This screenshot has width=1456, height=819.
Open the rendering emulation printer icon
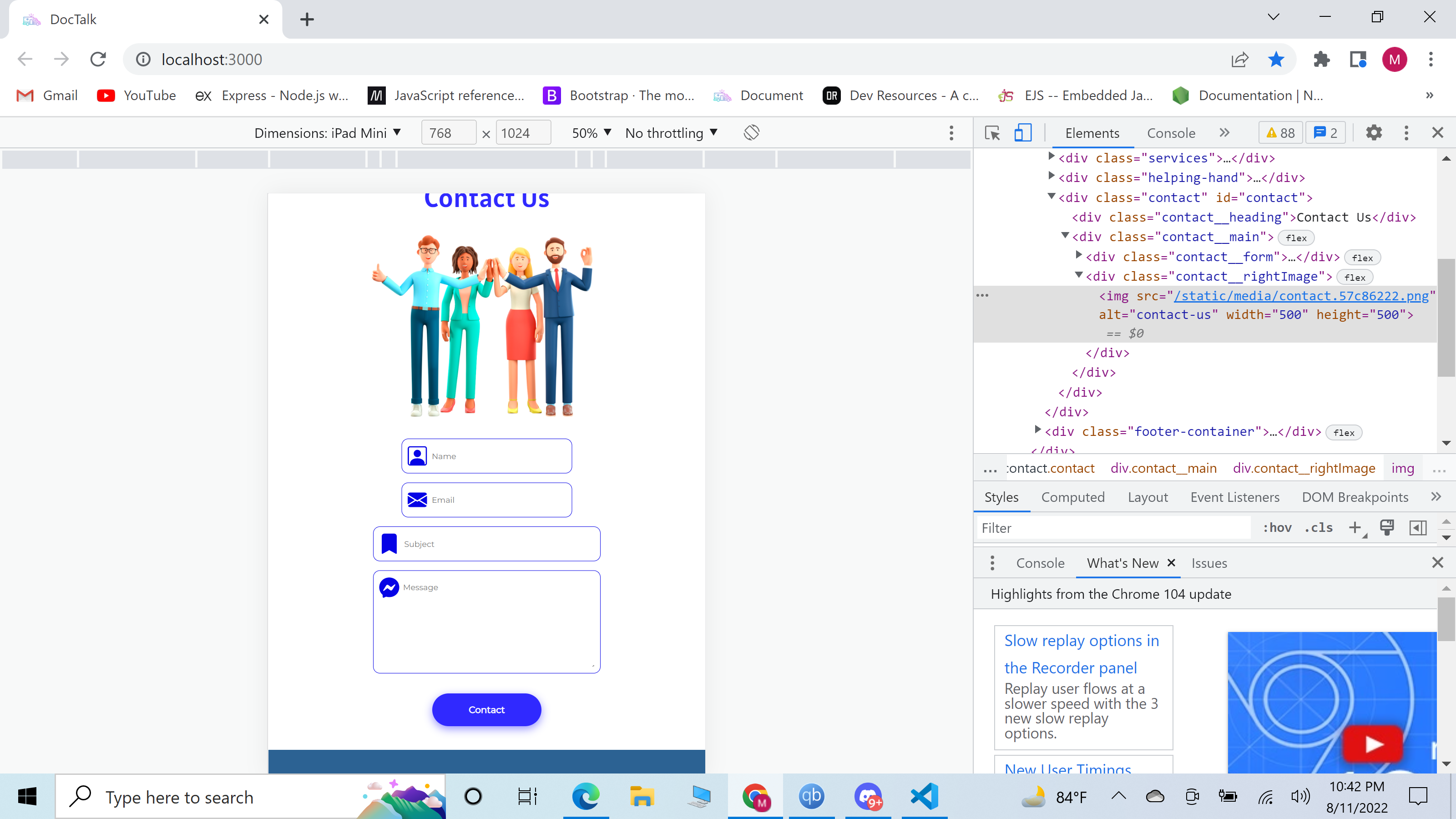pos(1387,527)
